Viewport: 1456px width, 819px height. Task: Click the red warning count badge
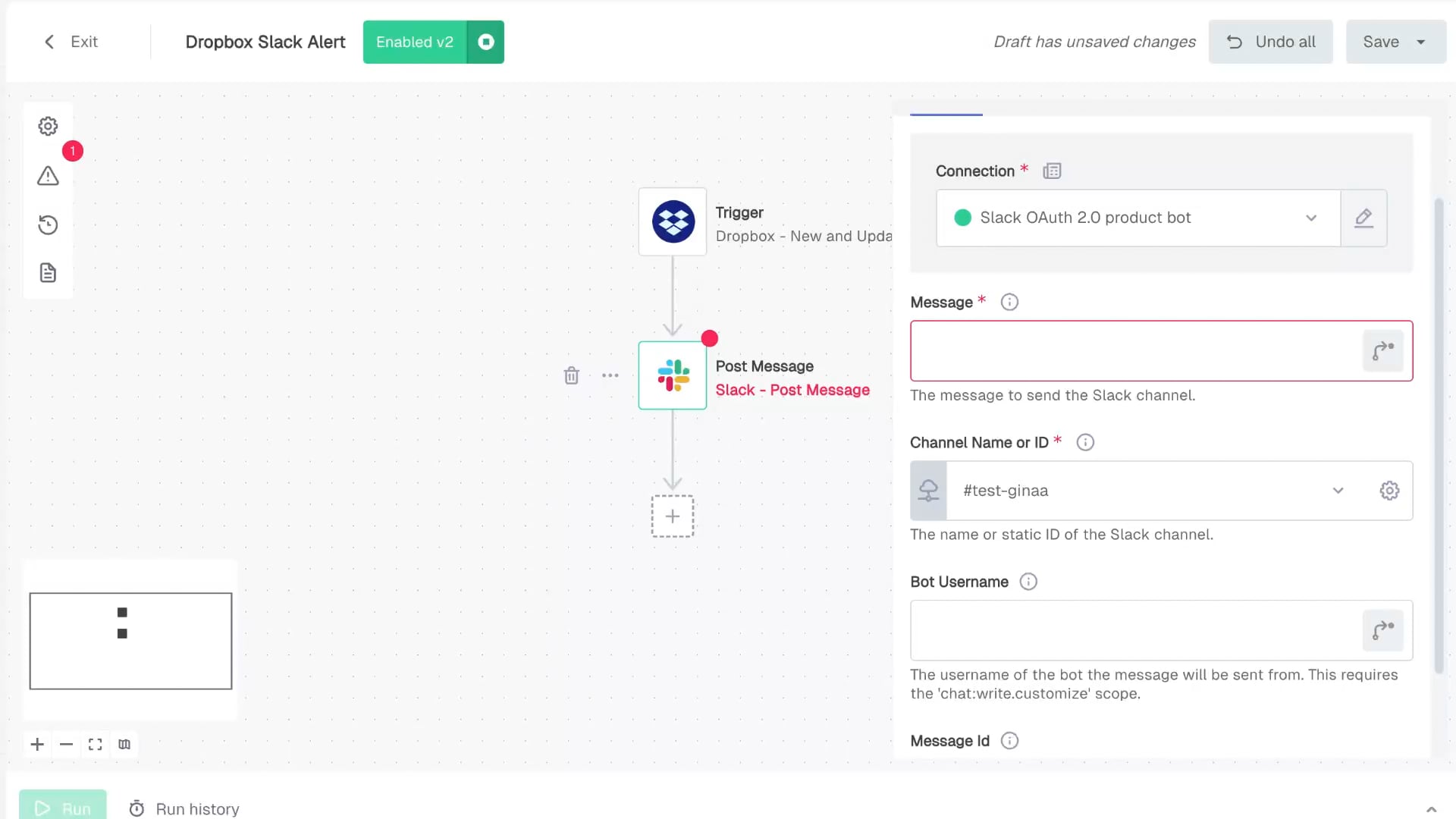[x=73, y=152]
